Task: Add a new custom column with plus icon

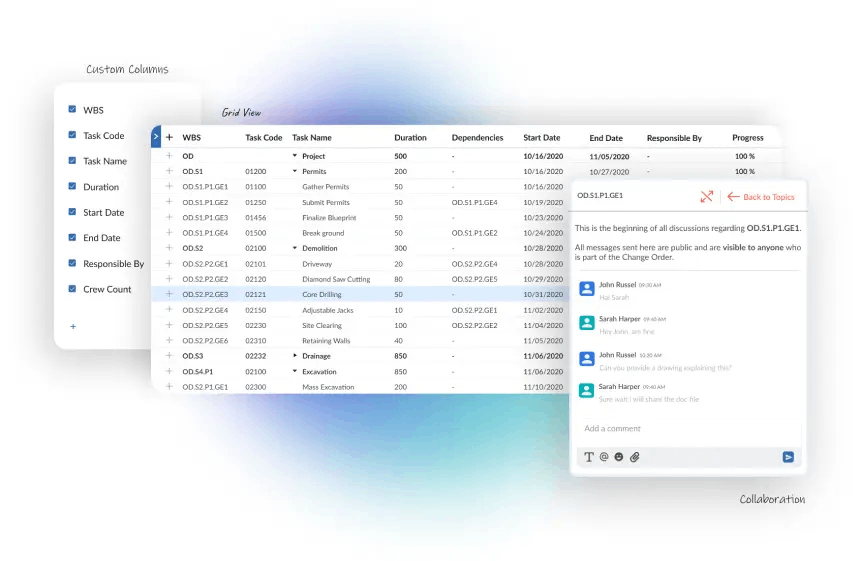Action: pos(73,326)
